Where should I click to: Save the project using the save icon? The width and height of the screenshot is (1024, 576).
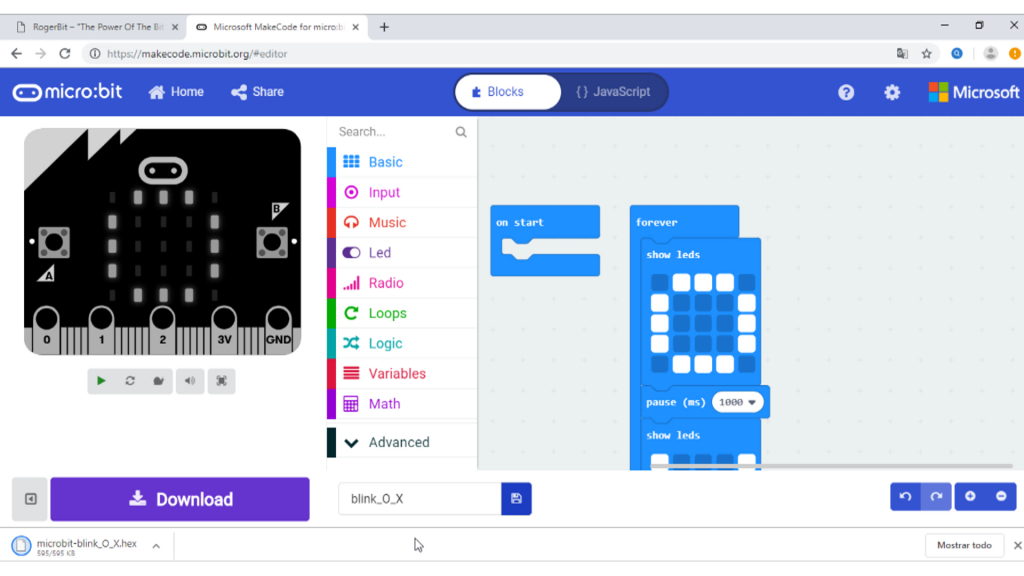[516, 497]
